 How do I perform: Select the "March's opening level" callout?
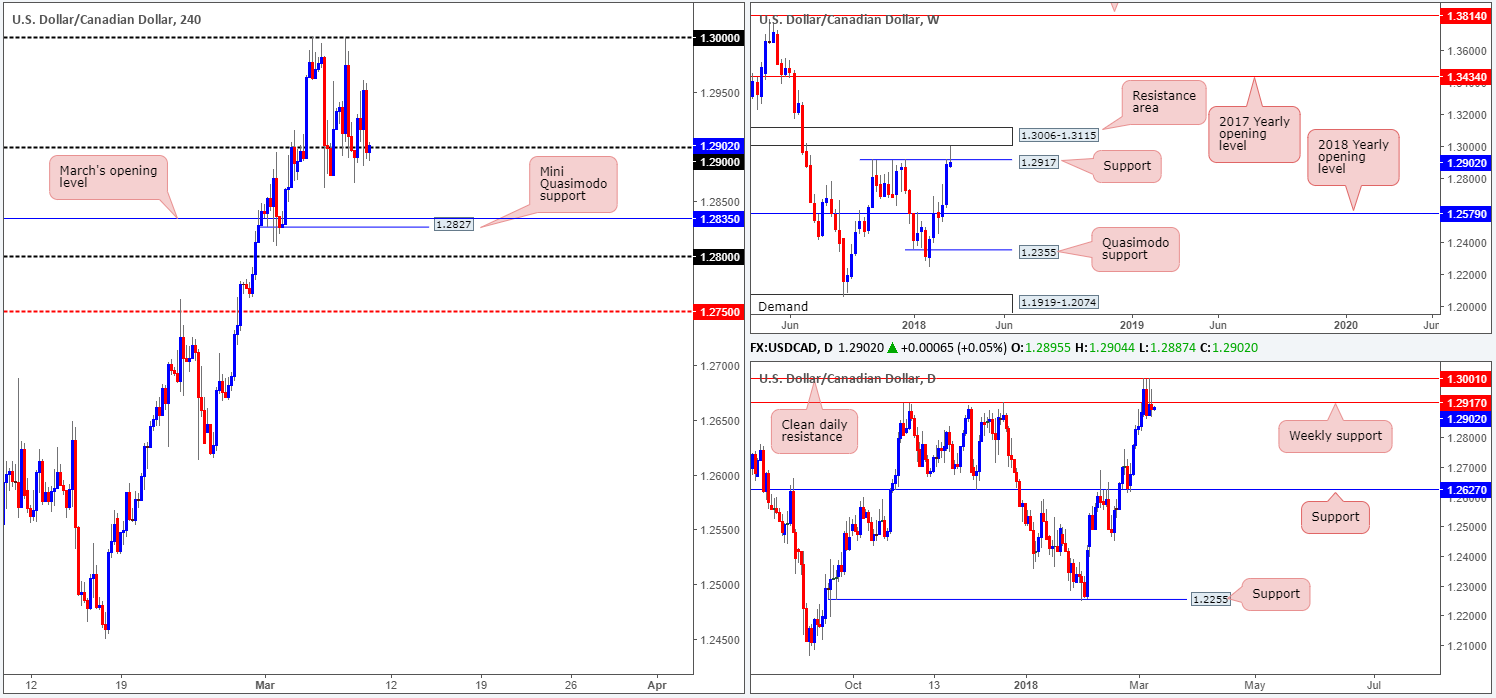(x=107, y=178)
